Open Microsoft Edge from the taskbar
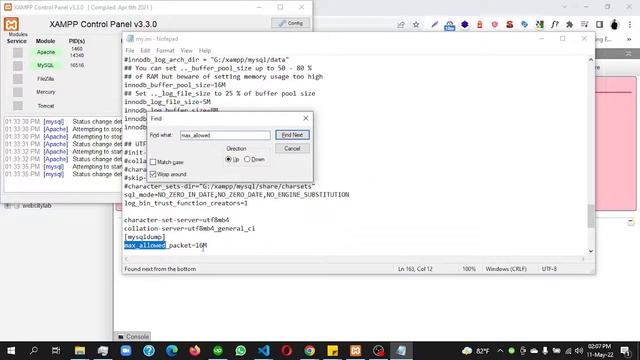 click(172, 351)
